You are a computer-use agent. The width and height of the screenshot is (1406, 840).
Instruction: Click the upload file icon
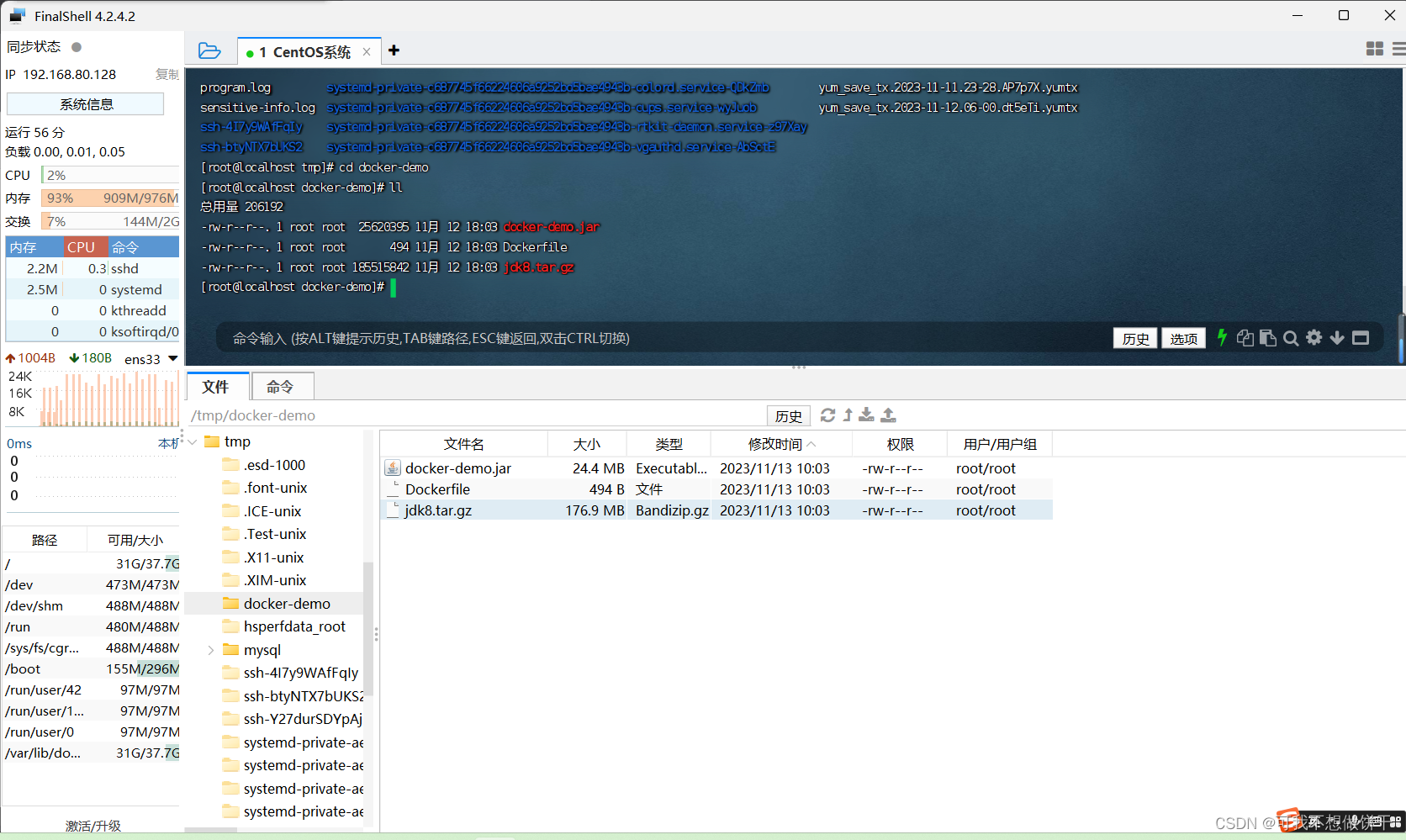tap(888, 415)
